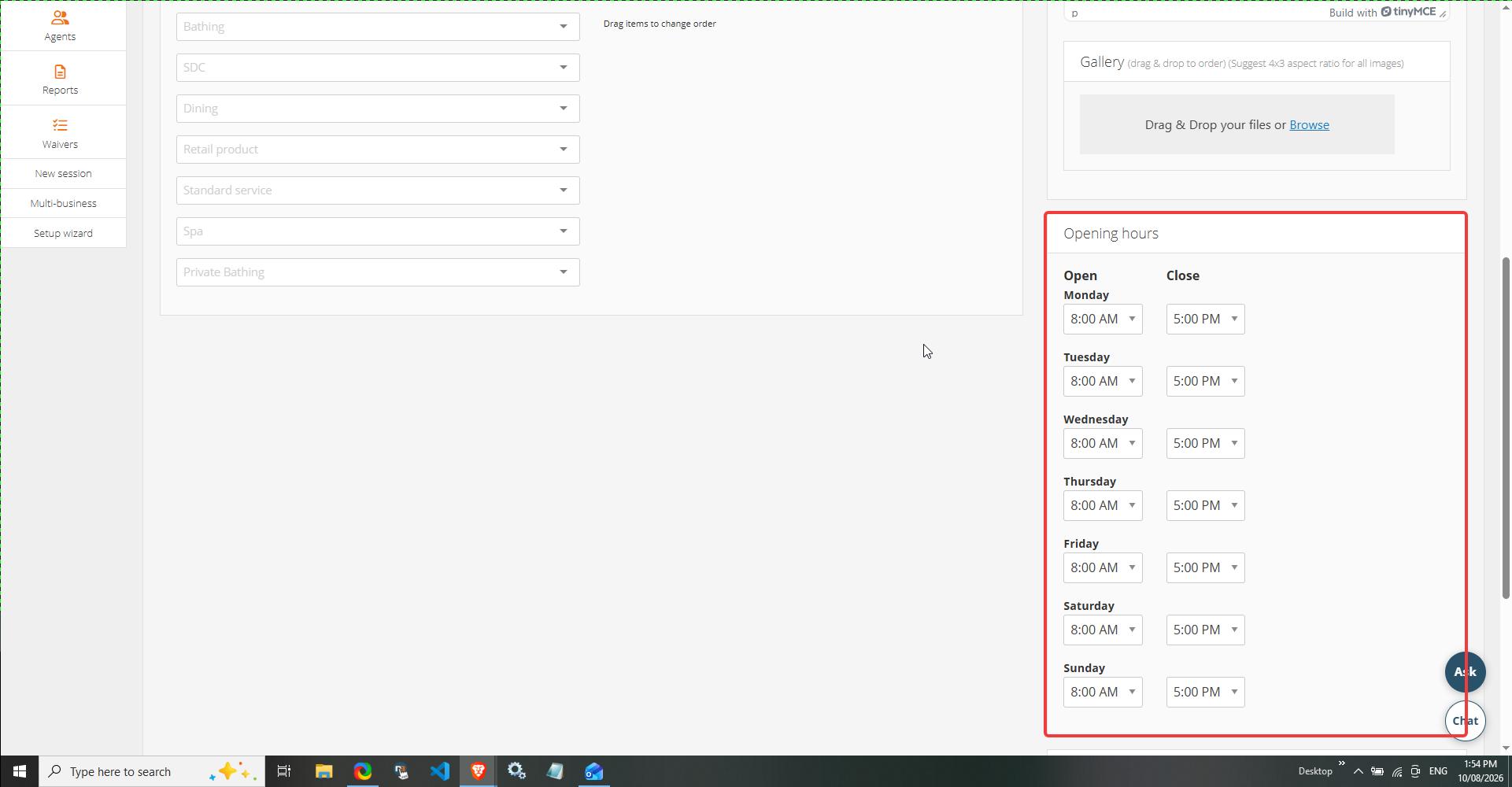Expand the Desktop toolbar chevron
The image size is (1512, 787).
tap(1342, 763)
